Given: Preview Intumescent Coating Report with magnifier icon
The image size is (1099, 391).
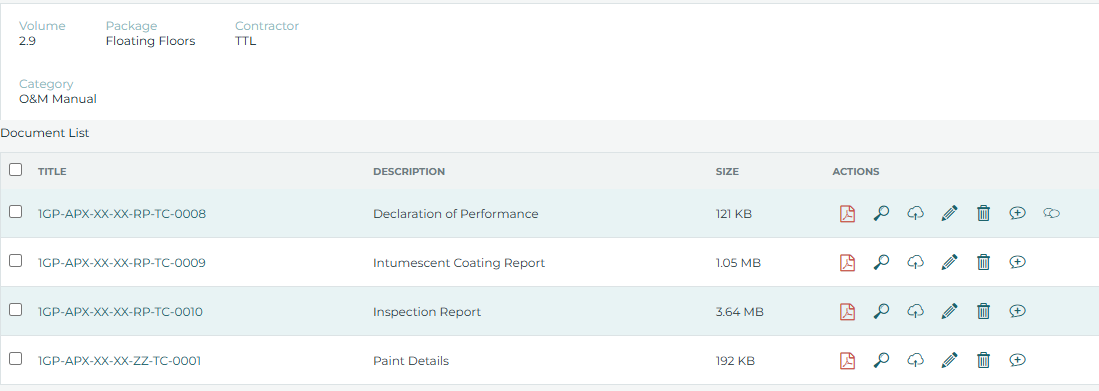Looking at the screenshot, I should point(881,262).
